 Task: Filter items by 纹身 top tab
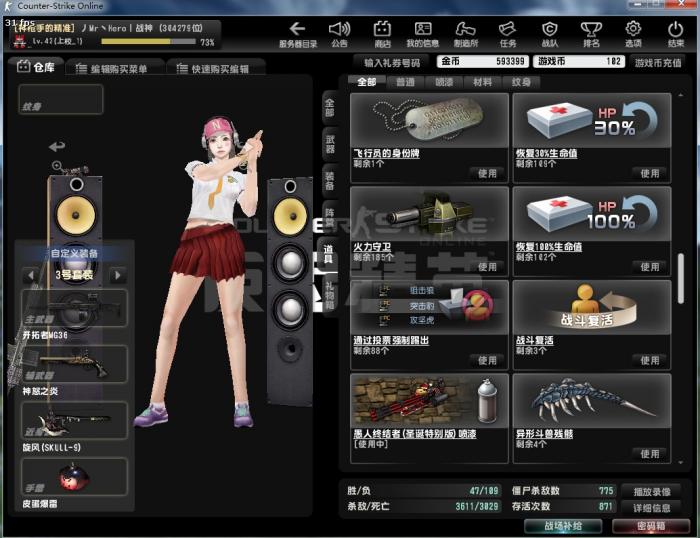521,82
